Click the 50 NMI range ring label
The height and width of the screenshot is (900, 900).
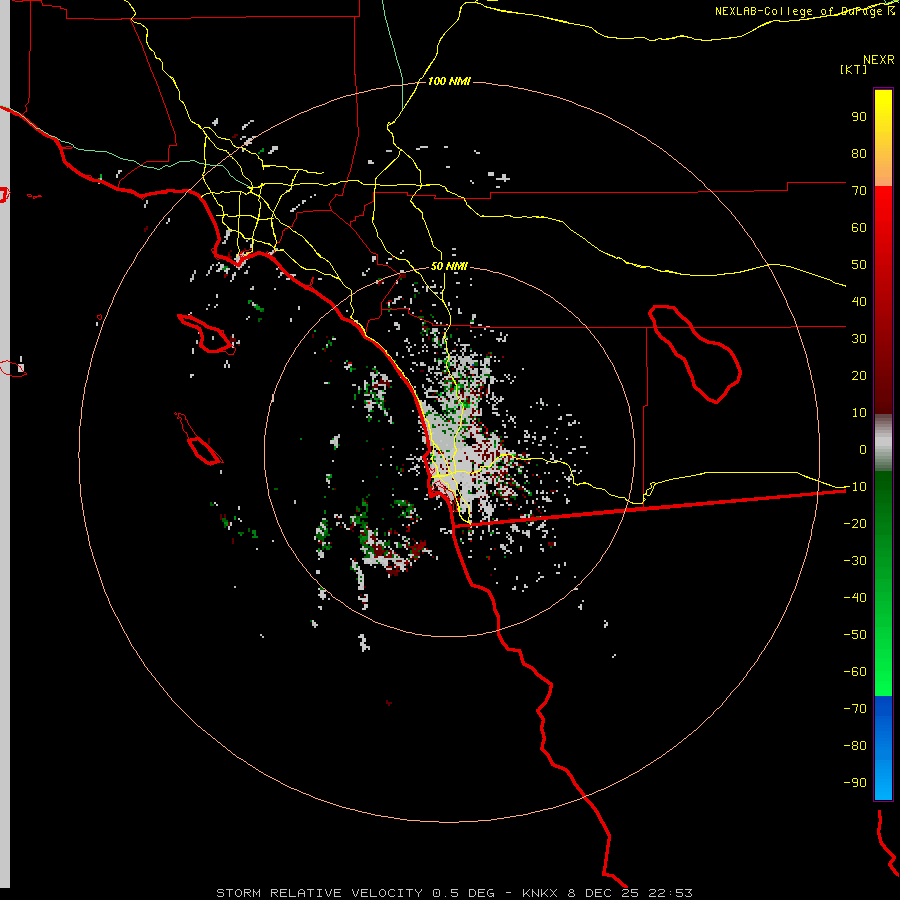(x=449, y=266)
